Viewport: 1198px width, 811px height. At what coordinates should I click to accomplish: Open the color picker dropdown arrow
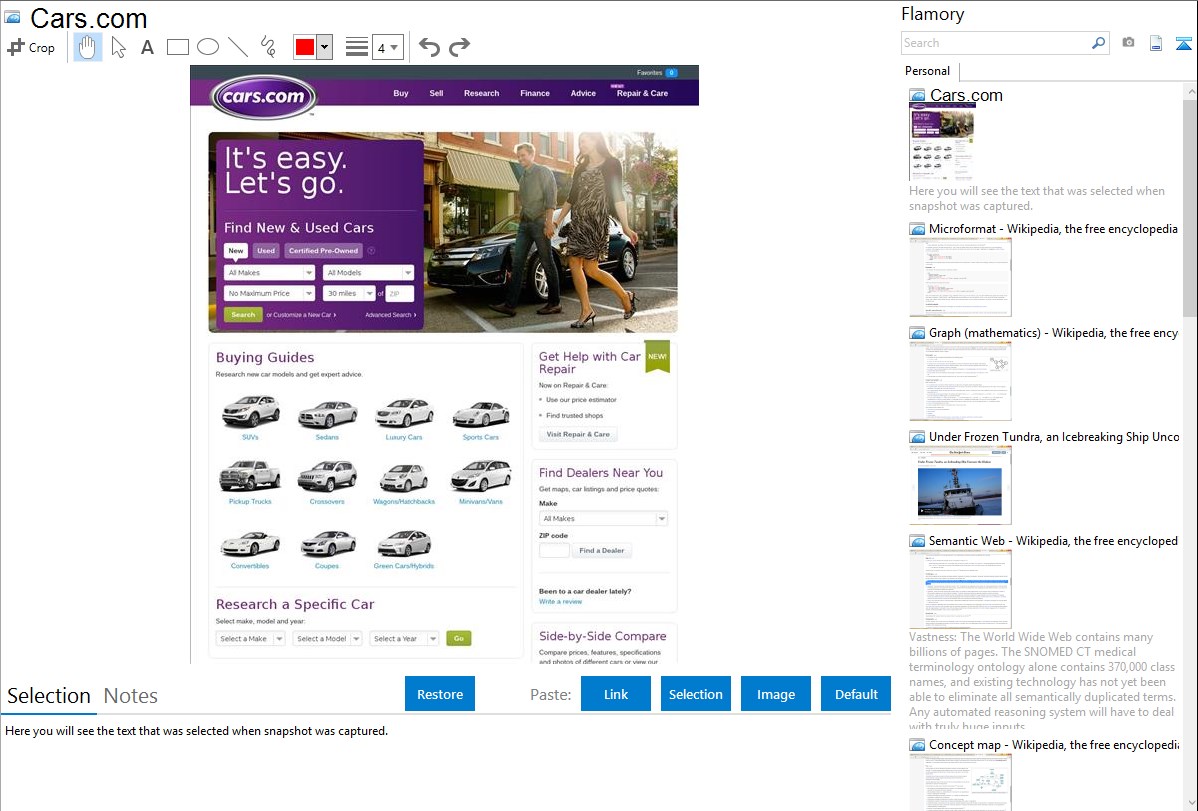325,47
